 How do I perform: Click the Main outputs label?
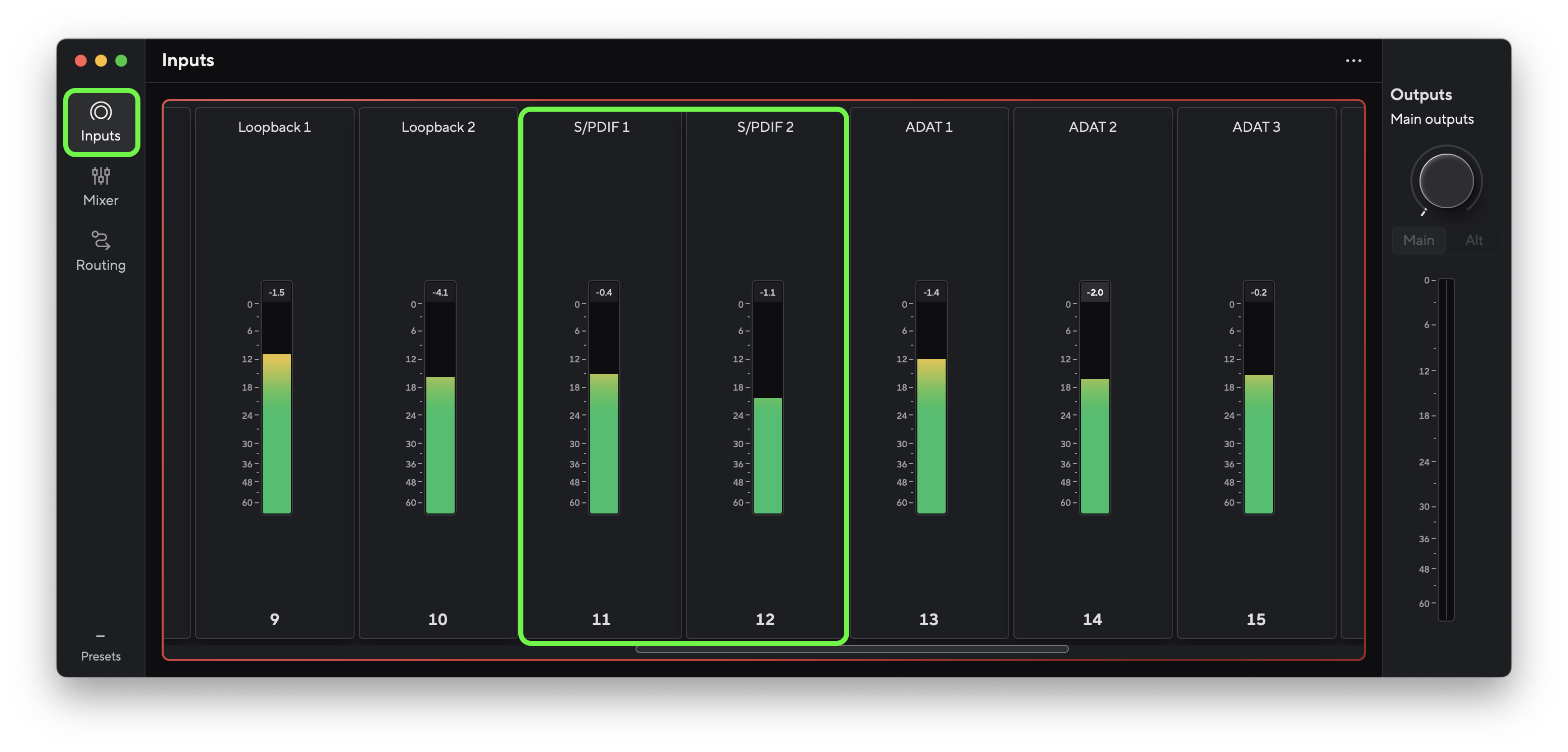click(x=1432, y=119)
